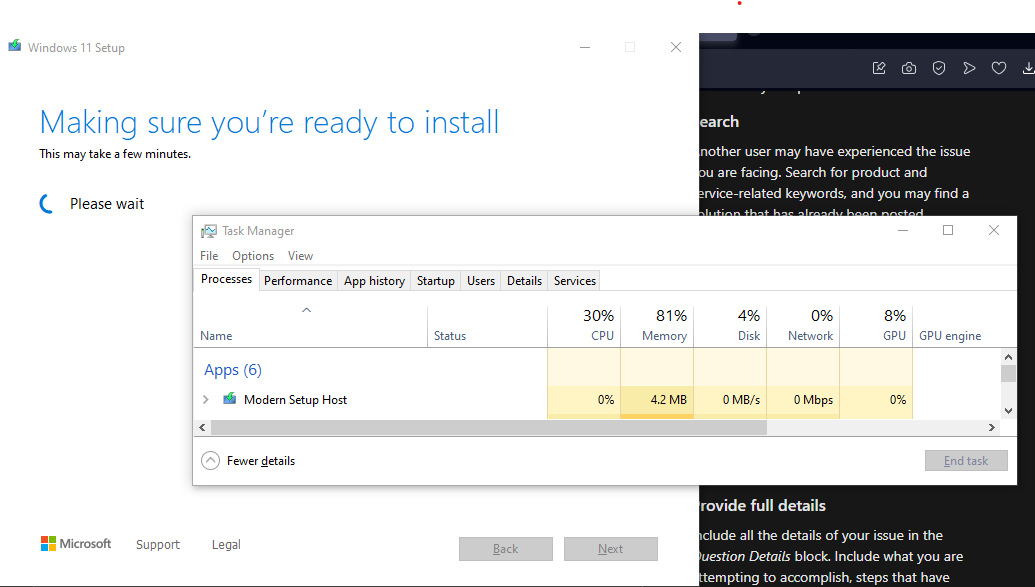Image resolution: width=1035 pixels, height=587 pixels.
Task: Switch to the App history tab
Action: (x=374, y=281)
